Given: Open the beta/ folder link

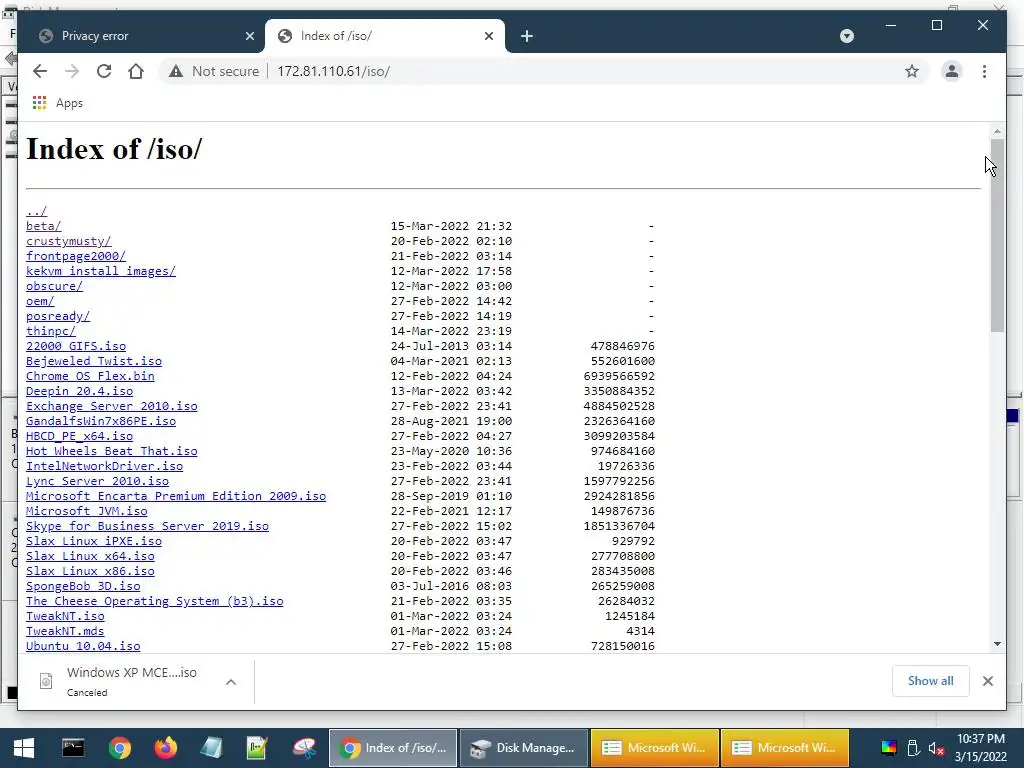Looking at the screenshot, I should click(44, 226).
